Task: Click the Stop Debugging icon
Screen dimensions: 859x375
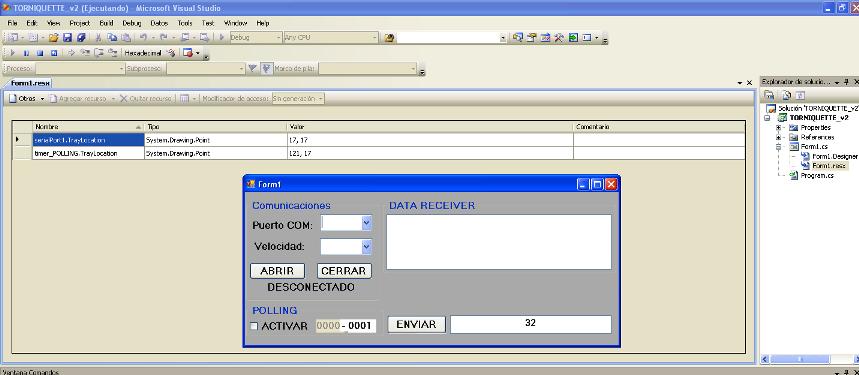Action: point(40,53)
